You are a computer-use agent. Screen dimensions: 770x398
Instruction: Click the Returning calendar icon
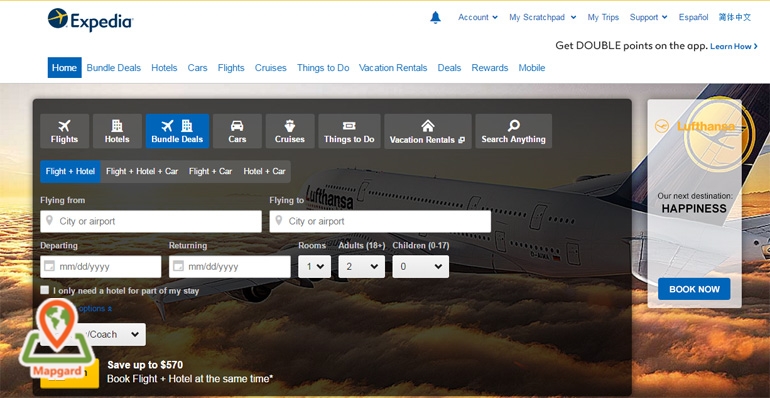(178, 266)
